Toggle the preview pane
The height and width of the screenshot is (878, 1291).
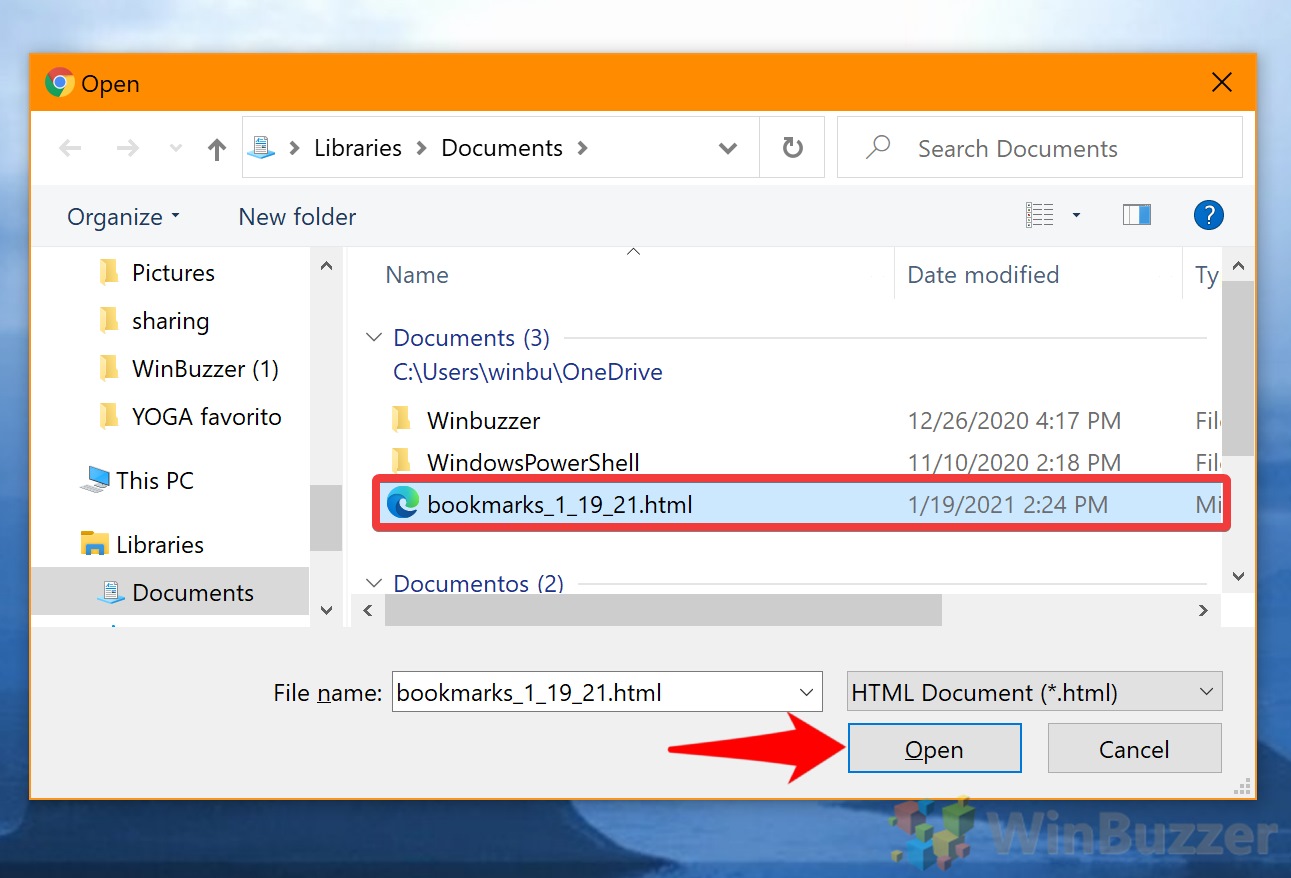[1136, 214]
